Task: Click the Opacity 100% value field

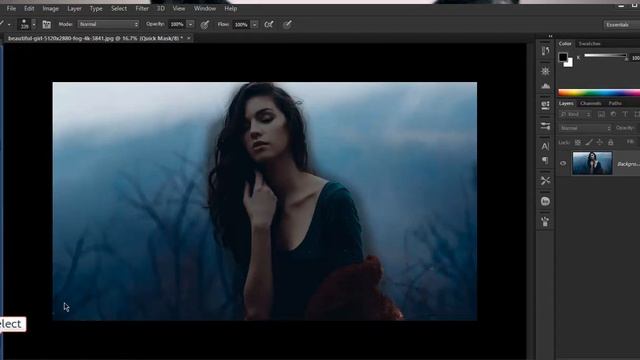Action: click(x=177, y=24)
